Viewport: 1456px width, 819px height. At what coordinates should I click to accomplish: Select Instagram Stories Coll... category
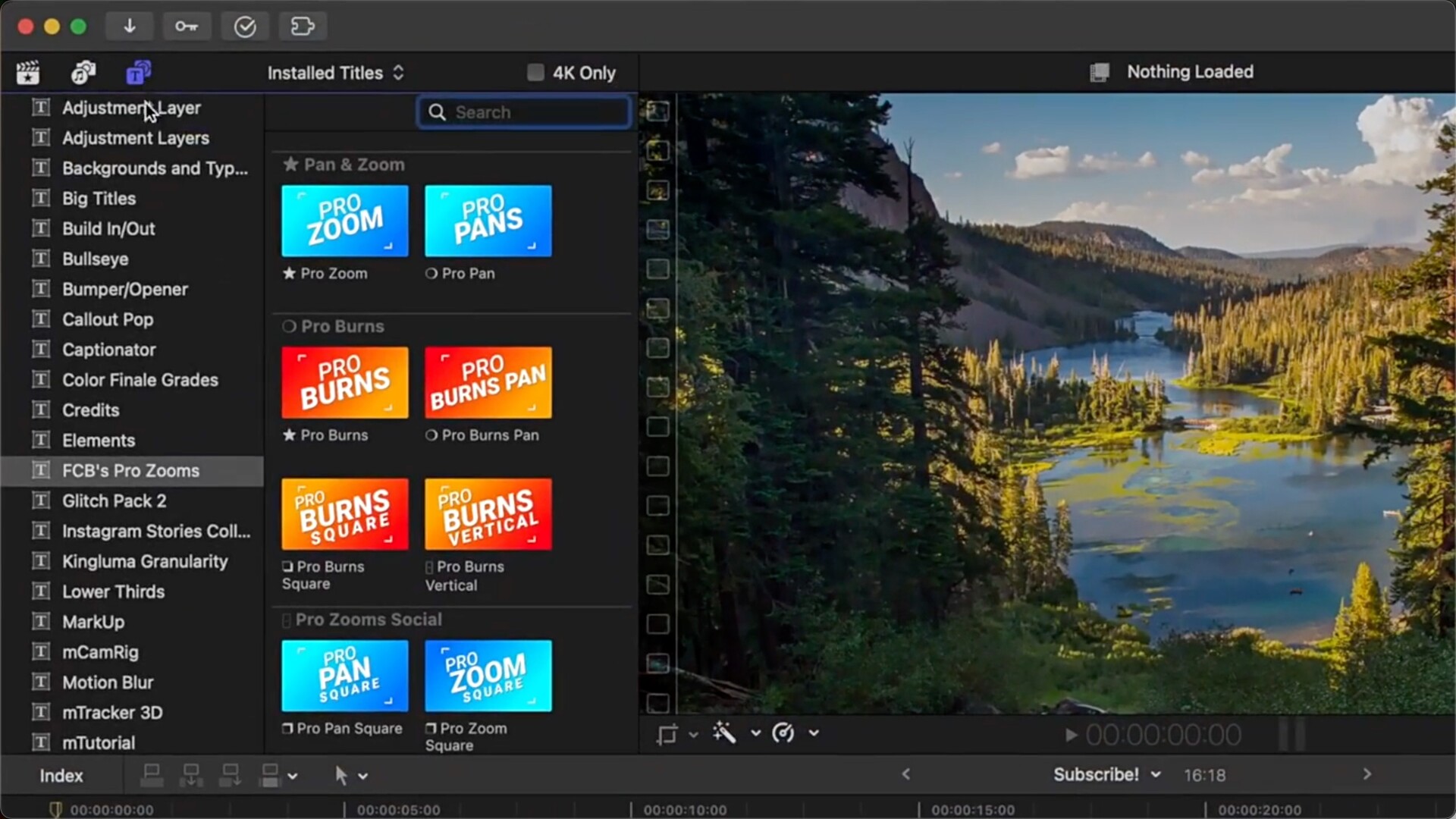tap(133, 532)
